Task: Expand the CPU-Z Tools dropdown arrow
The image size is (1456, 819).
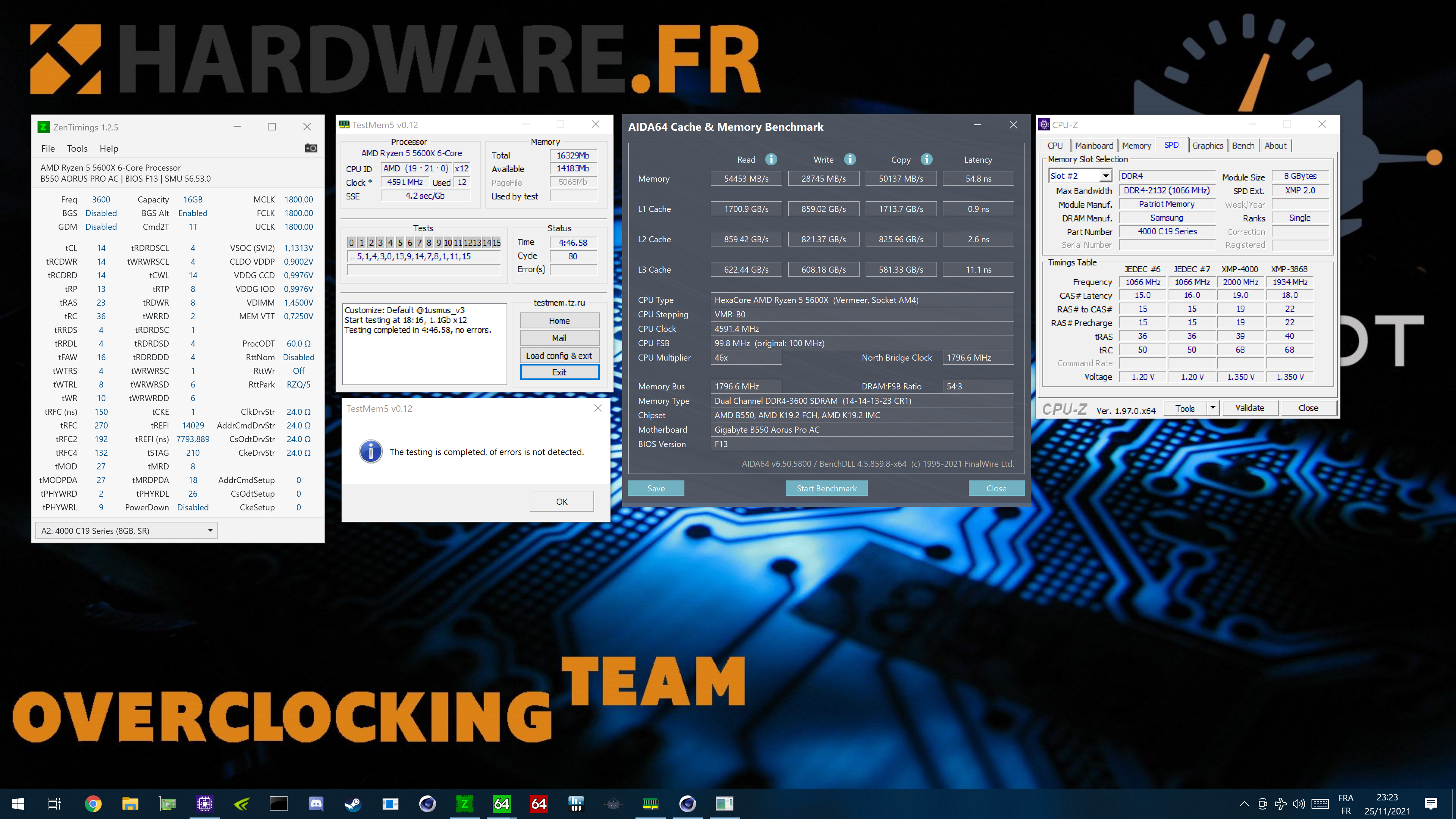Action: point(1213,408)
